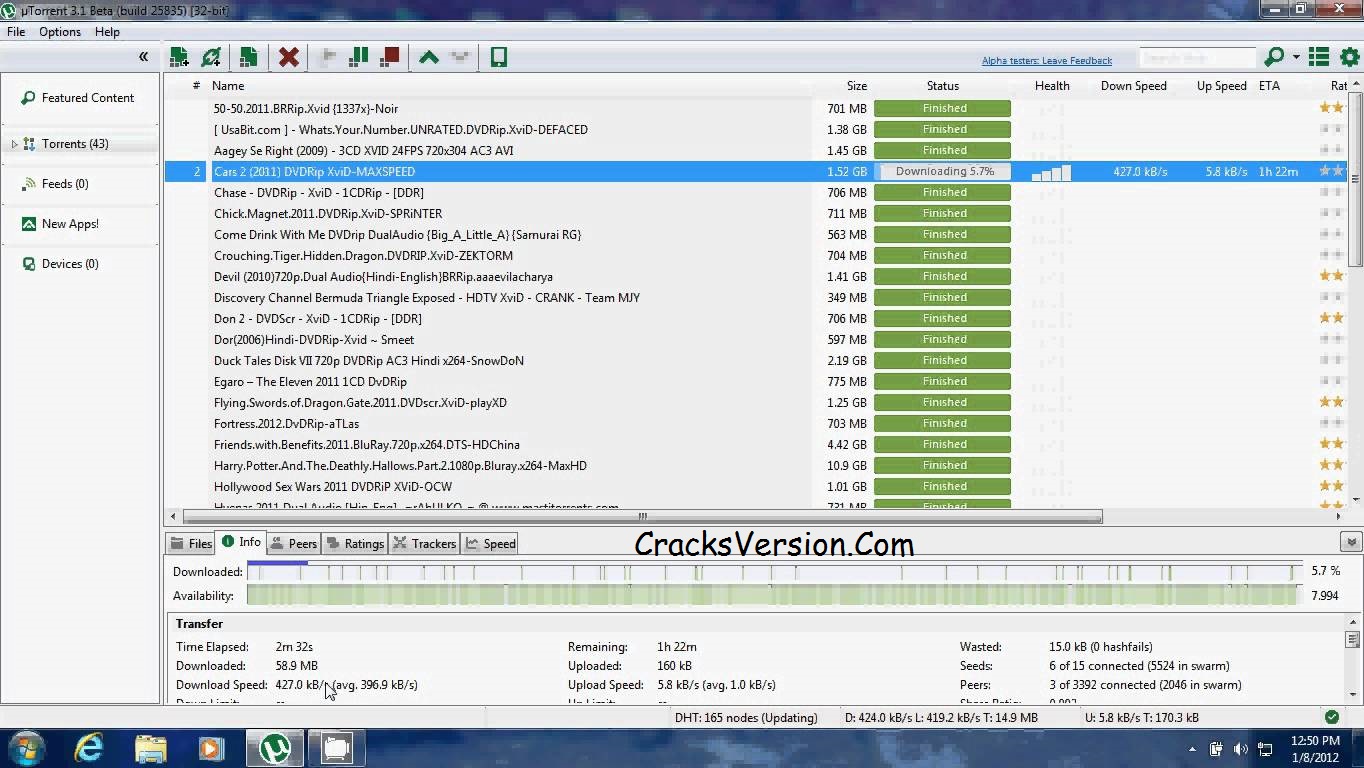Select the Harry.Potter.And.The.Deathly.Hallows torrent
Image resolution: width=1364 pixels, height=768 pixels.
click(x=755, y=465)
